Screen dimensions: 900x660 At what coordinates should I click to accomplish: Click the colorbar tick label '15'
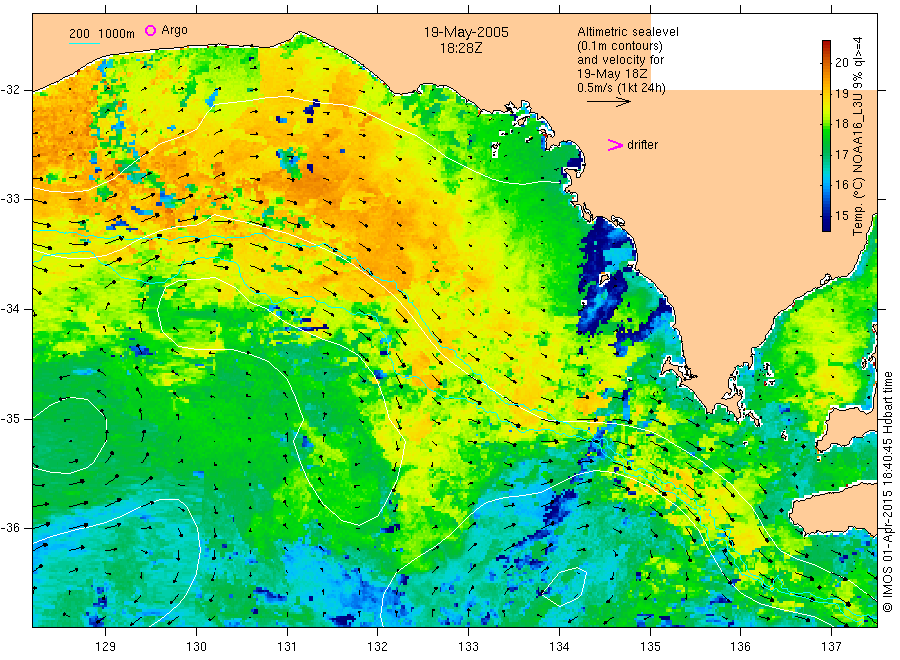point(841,216)
